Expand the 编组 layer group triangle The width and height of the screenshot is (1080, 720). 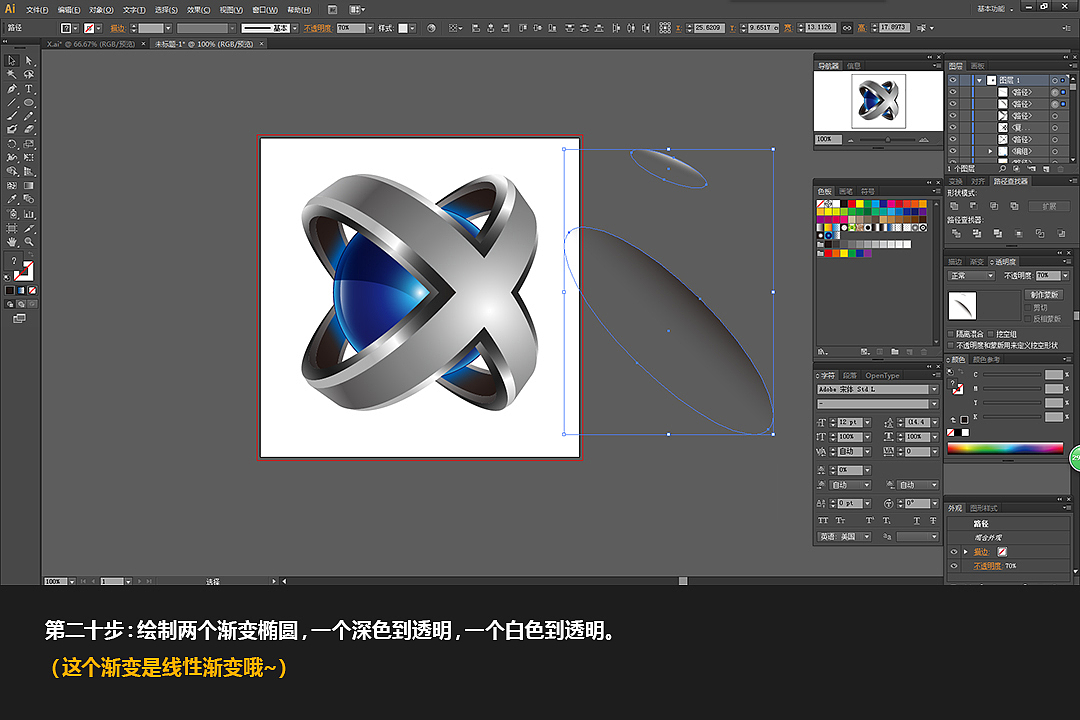(x=990, y=151)
